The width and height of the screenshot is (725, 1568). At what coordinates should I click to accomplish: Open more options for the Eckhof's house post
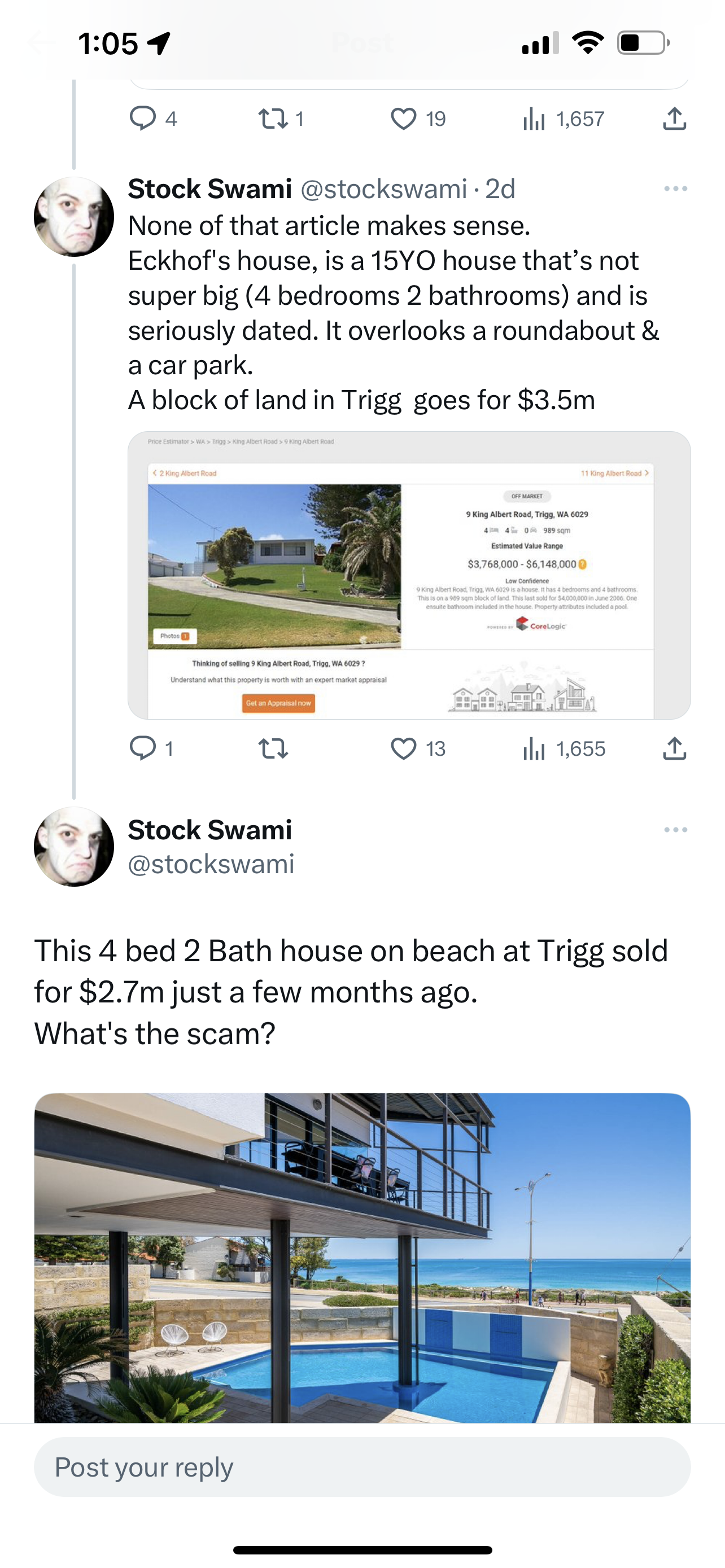tap(675, 189)
